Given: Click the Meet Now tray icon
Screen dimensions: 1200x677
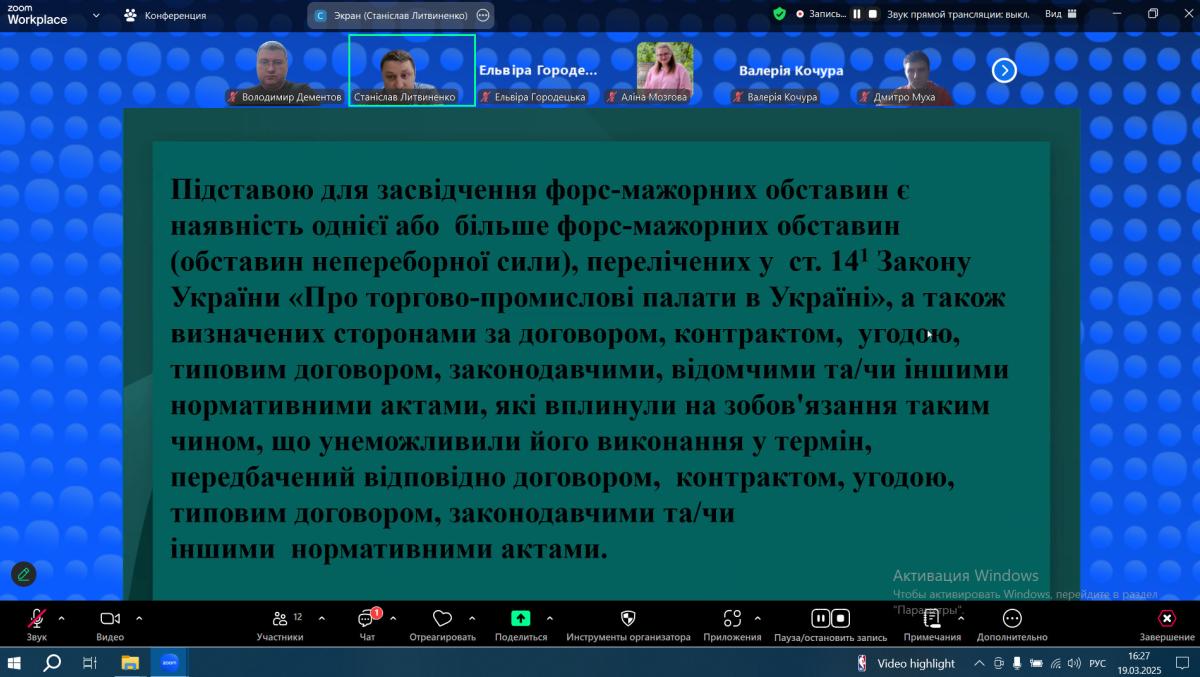Looking at the screenshot, I should 998,662.
